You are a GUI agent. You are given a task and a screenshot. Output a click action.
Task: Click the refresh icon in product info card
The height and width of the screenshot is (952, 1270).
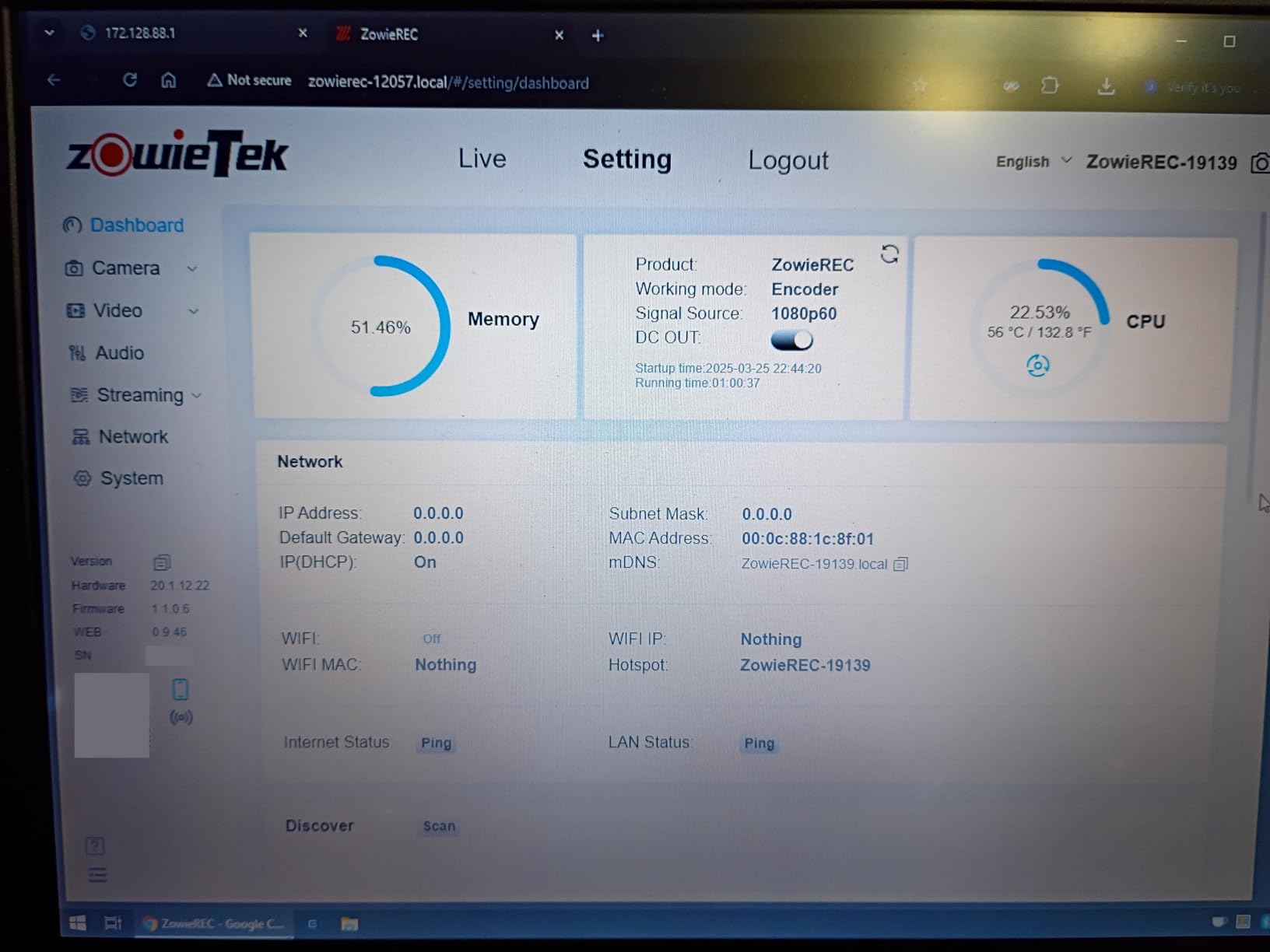tap(889, 254)
